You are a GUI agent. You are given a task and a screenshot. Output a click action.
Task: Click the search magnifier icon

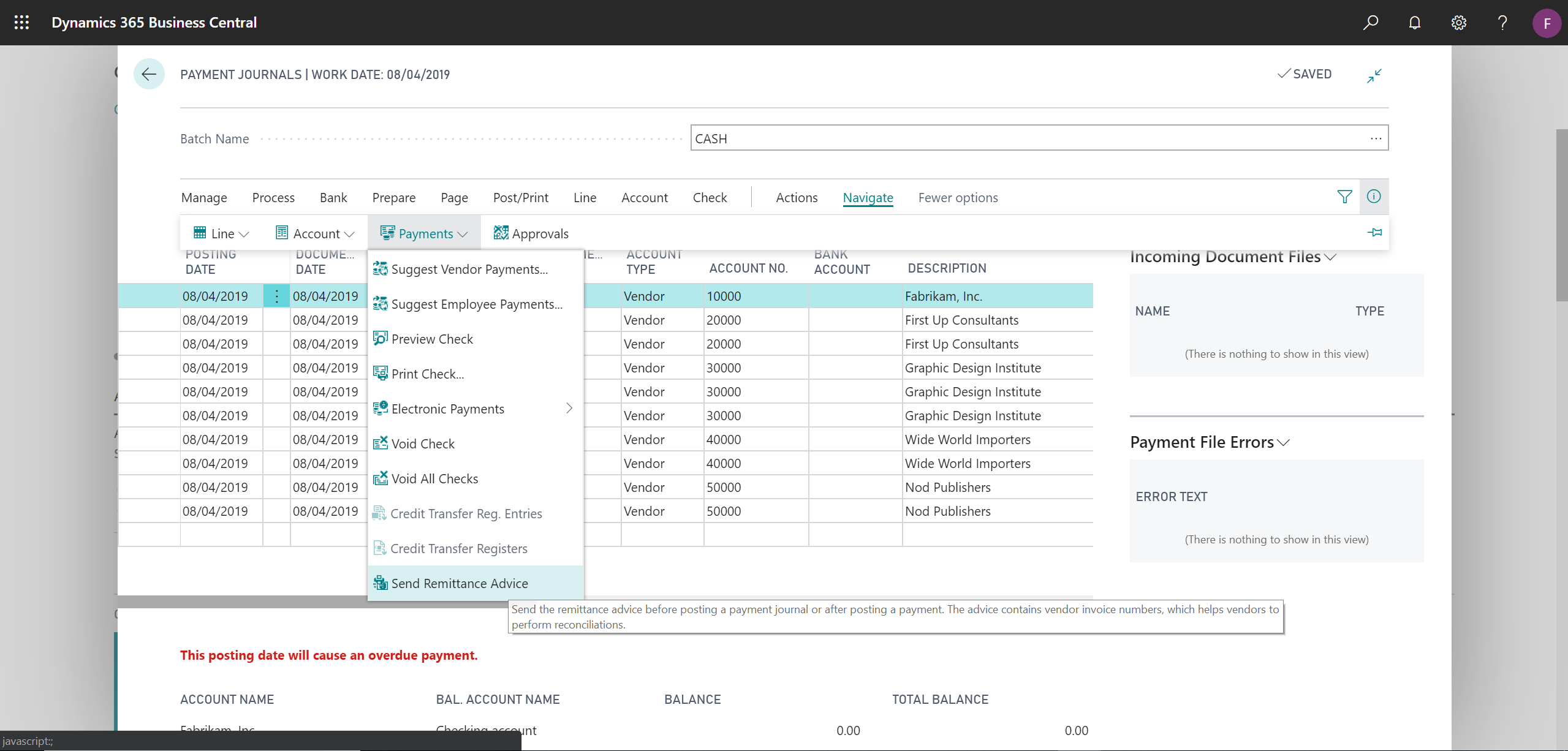(x=1370, y=23)
